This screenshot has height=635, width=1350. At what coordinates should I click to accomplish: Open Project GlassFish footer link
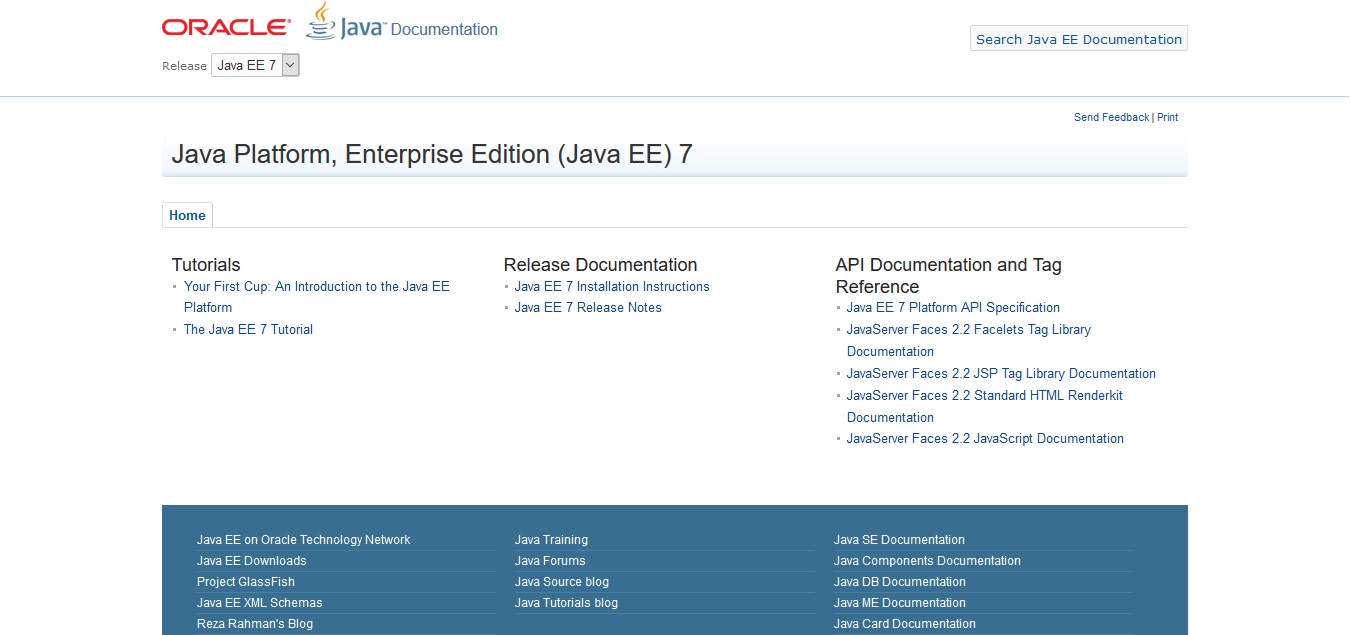point(246,582)
